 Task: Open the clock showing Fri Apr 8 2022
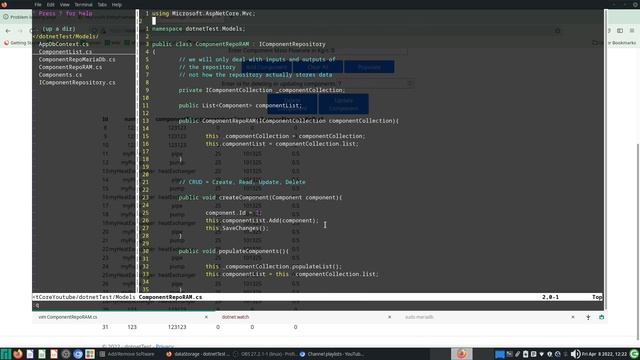click(x=604, y=354)
